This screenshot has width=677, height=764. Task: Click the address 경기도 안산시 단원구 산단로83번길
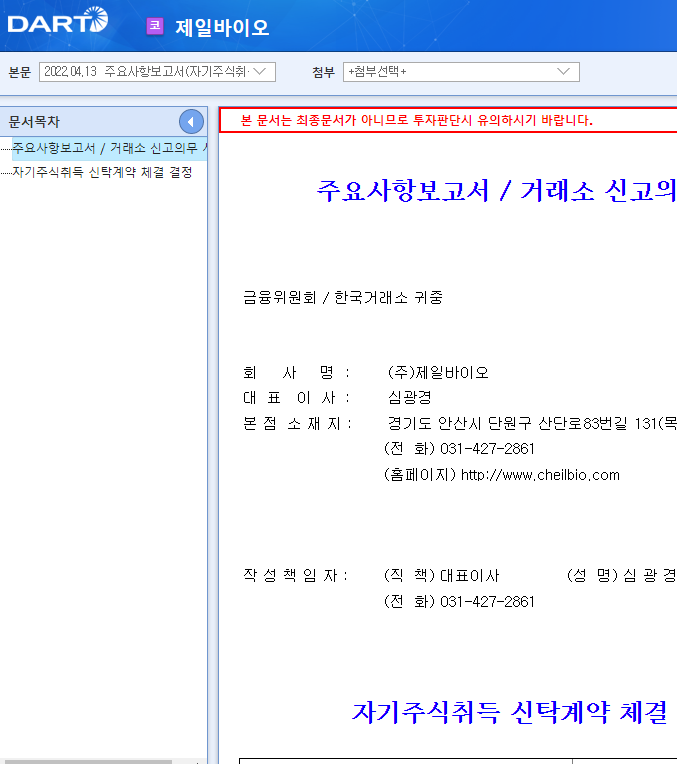[x=532, y=423]
